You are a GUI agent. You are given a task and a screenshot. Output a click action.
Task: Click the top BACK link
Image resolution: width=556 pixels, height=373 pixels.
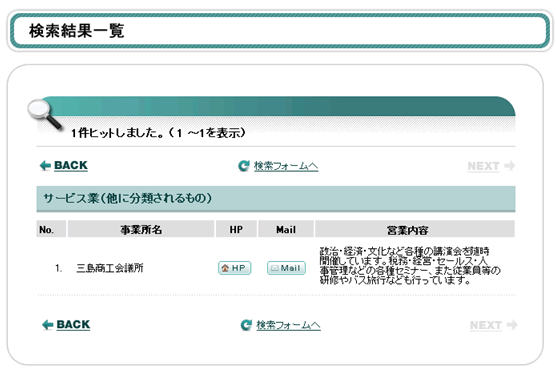pos(71,166)
